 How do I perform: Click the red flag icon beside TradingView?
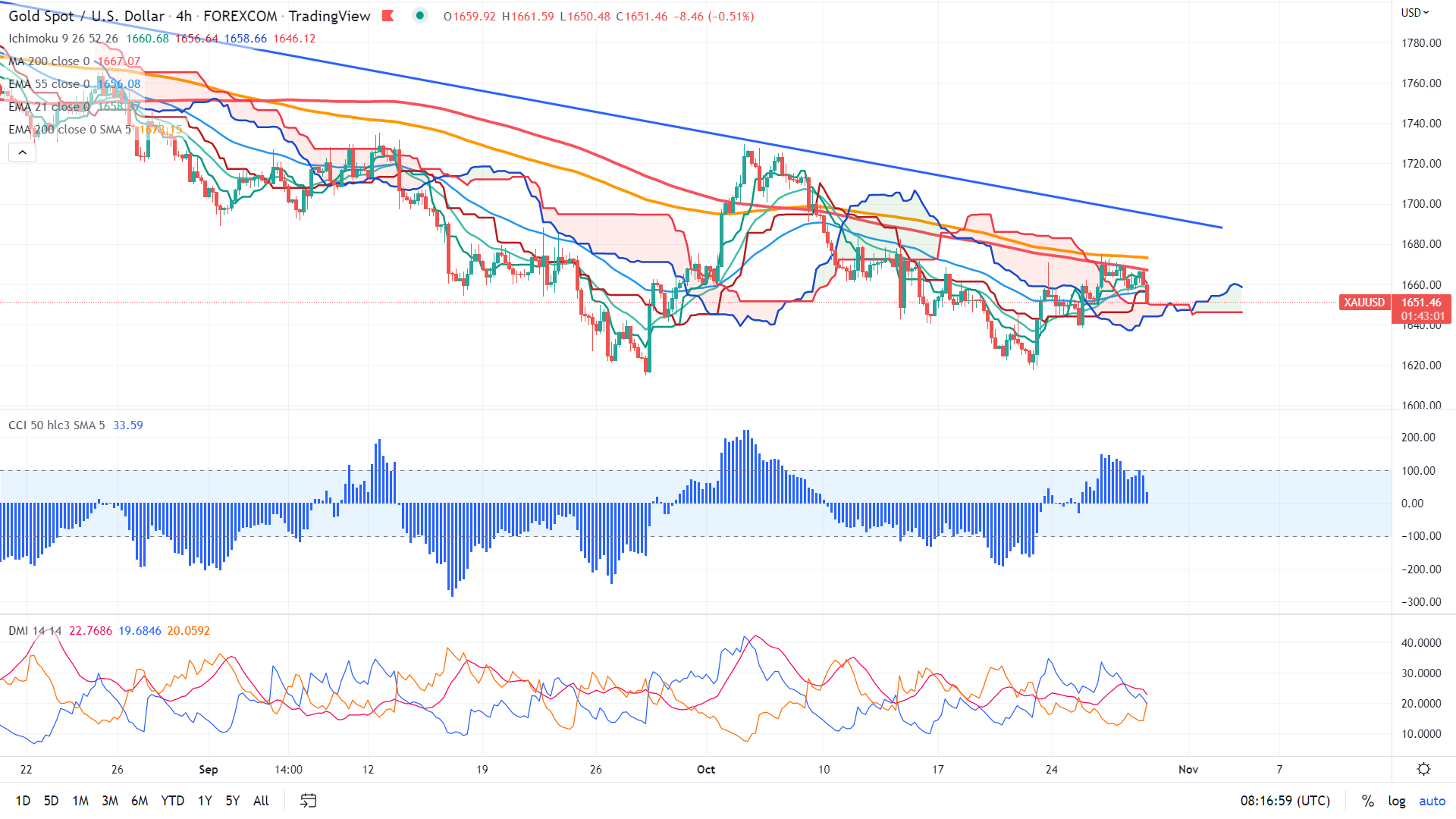[388, 16]
